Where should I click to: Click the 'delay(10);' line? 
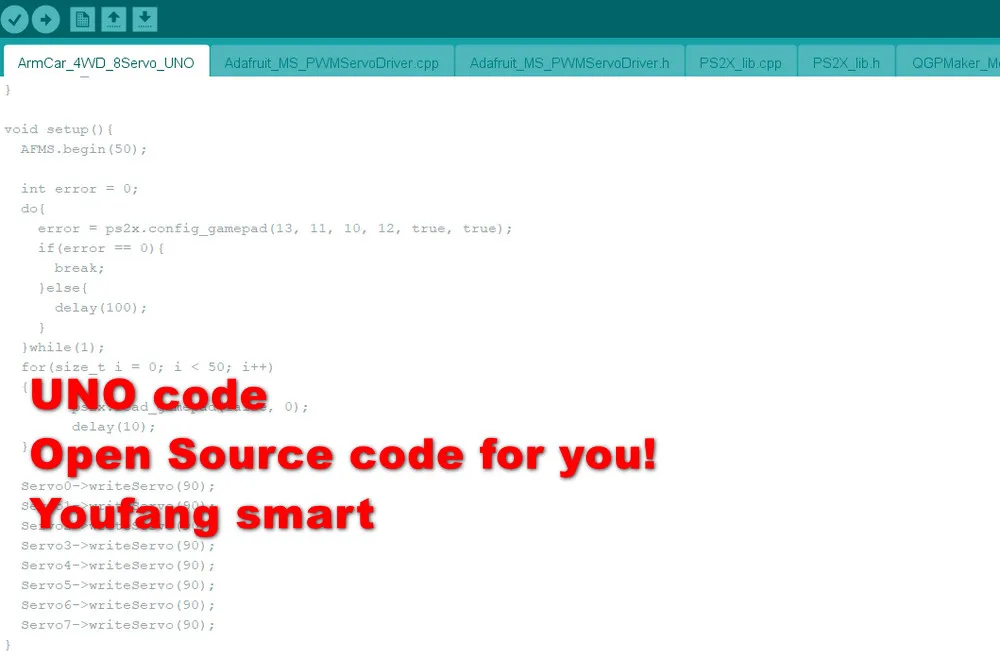[x=114, y=426]
